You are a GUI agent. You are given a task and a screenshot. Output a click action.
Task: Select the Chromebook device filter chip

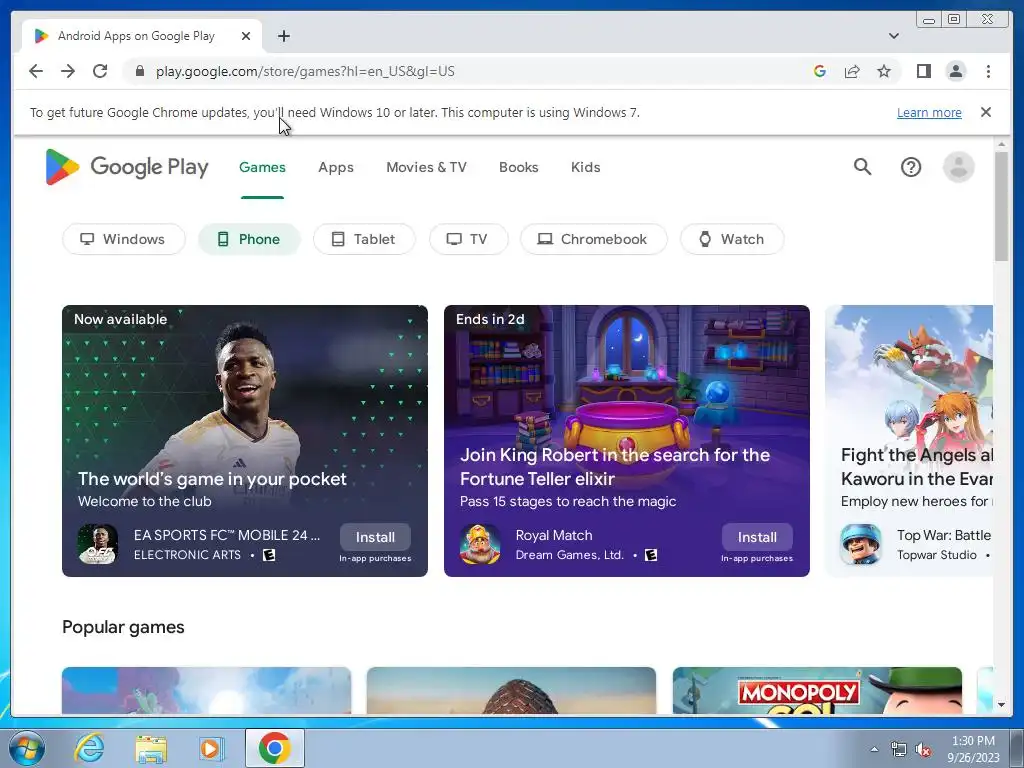pos(594,239)
